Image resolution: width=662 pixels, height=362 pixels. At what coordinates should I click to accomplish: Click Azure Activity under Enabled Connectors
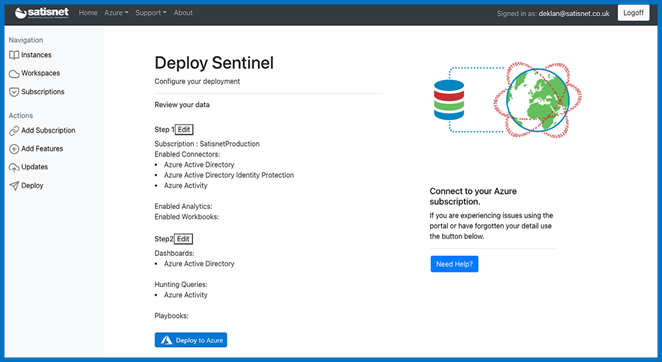[186, 185]
